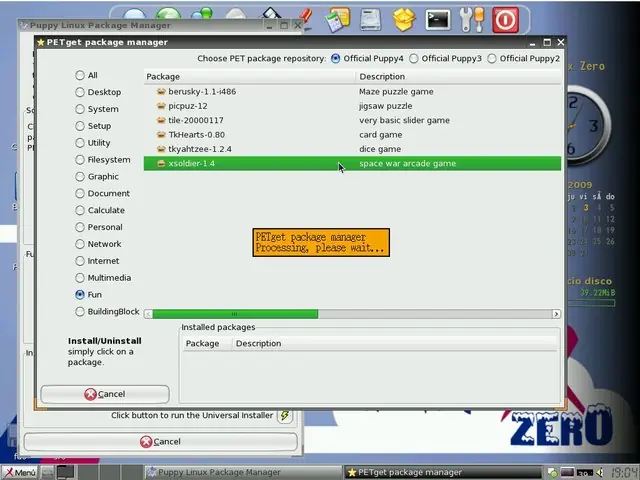Screen dimensions: 640x480
Task: Click the TkHearts-0.80 package icon
Action: click(x=161, y=134)
